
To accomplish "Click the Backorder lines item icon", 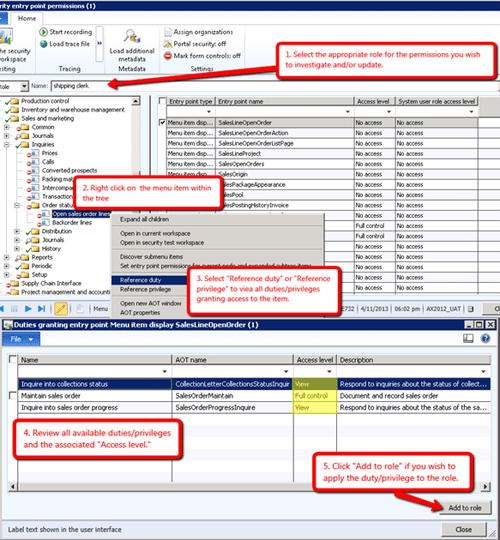I will click(x=46, y=222).
